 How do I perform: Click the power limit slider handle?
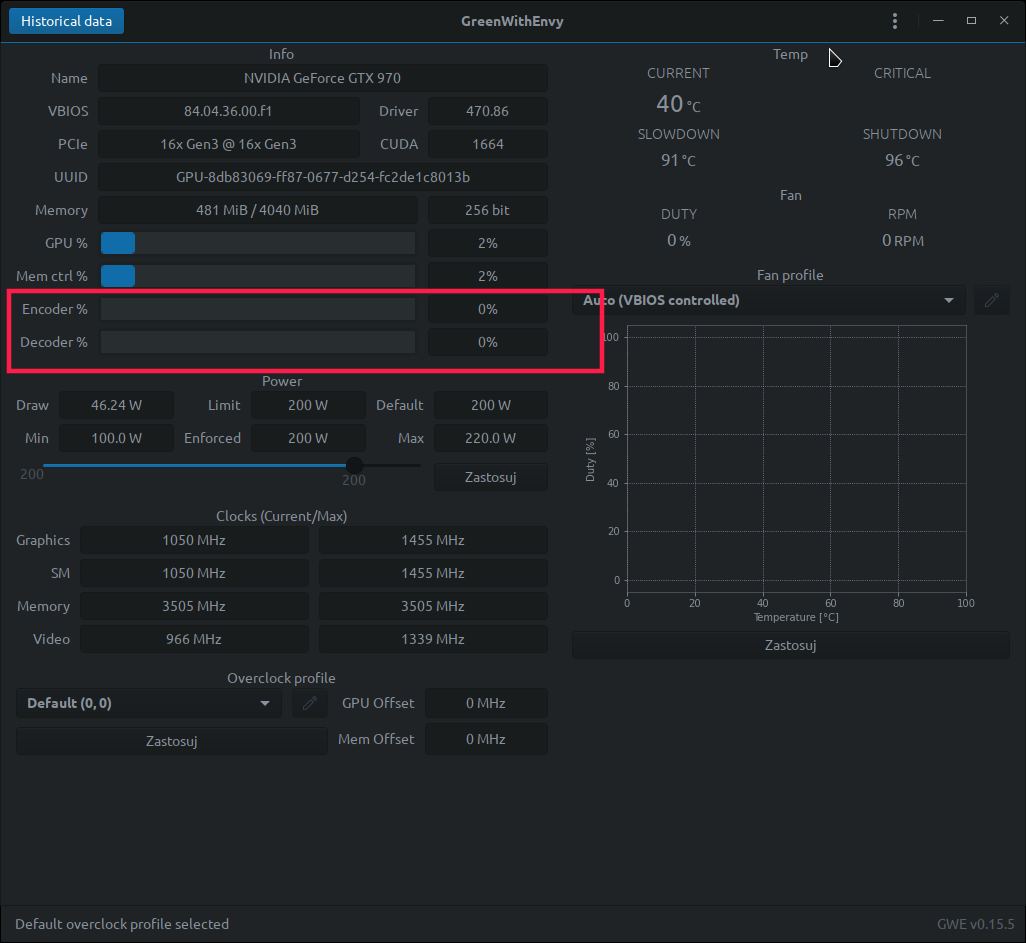tap(354, 465)
